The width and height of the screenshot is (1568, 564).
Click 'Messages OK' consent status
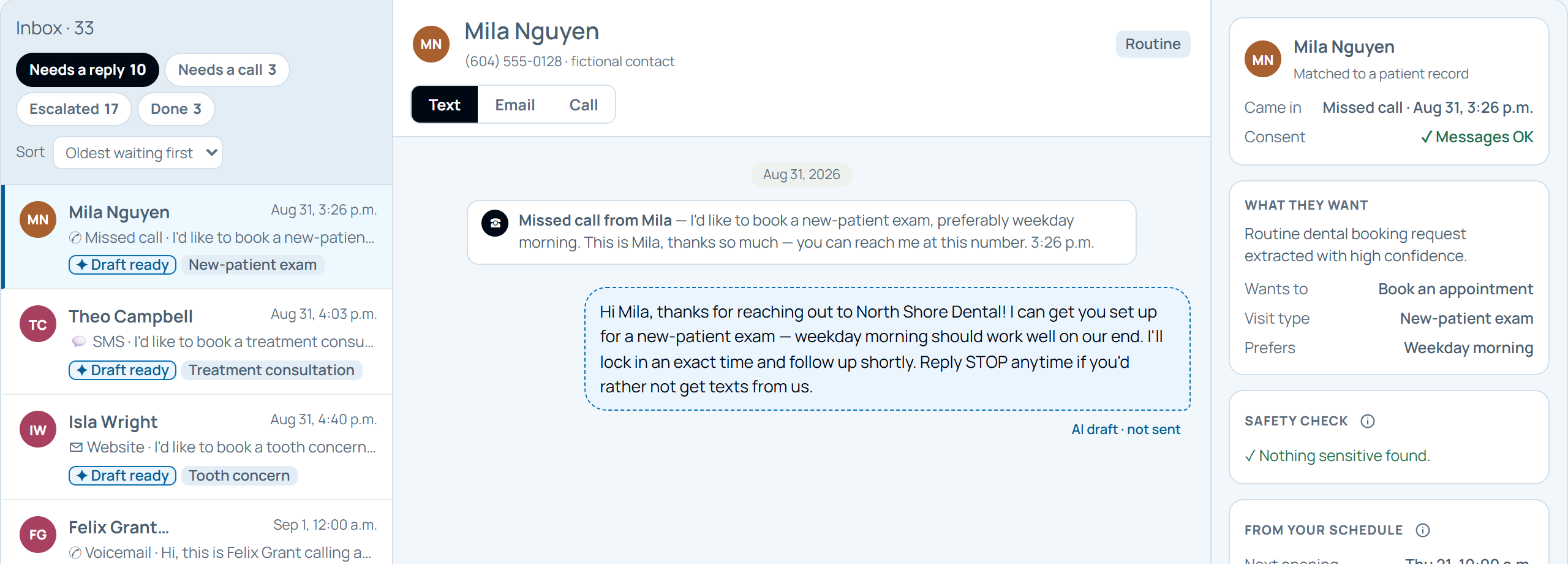coord(1477,137)
